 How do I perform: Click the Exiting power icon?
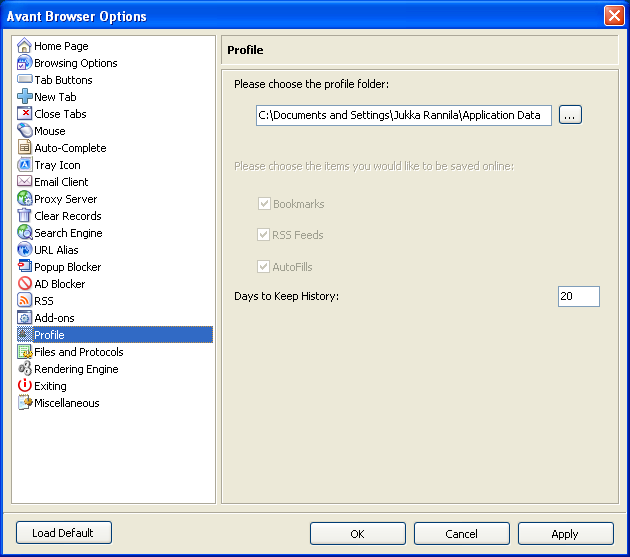coord(24,385)
